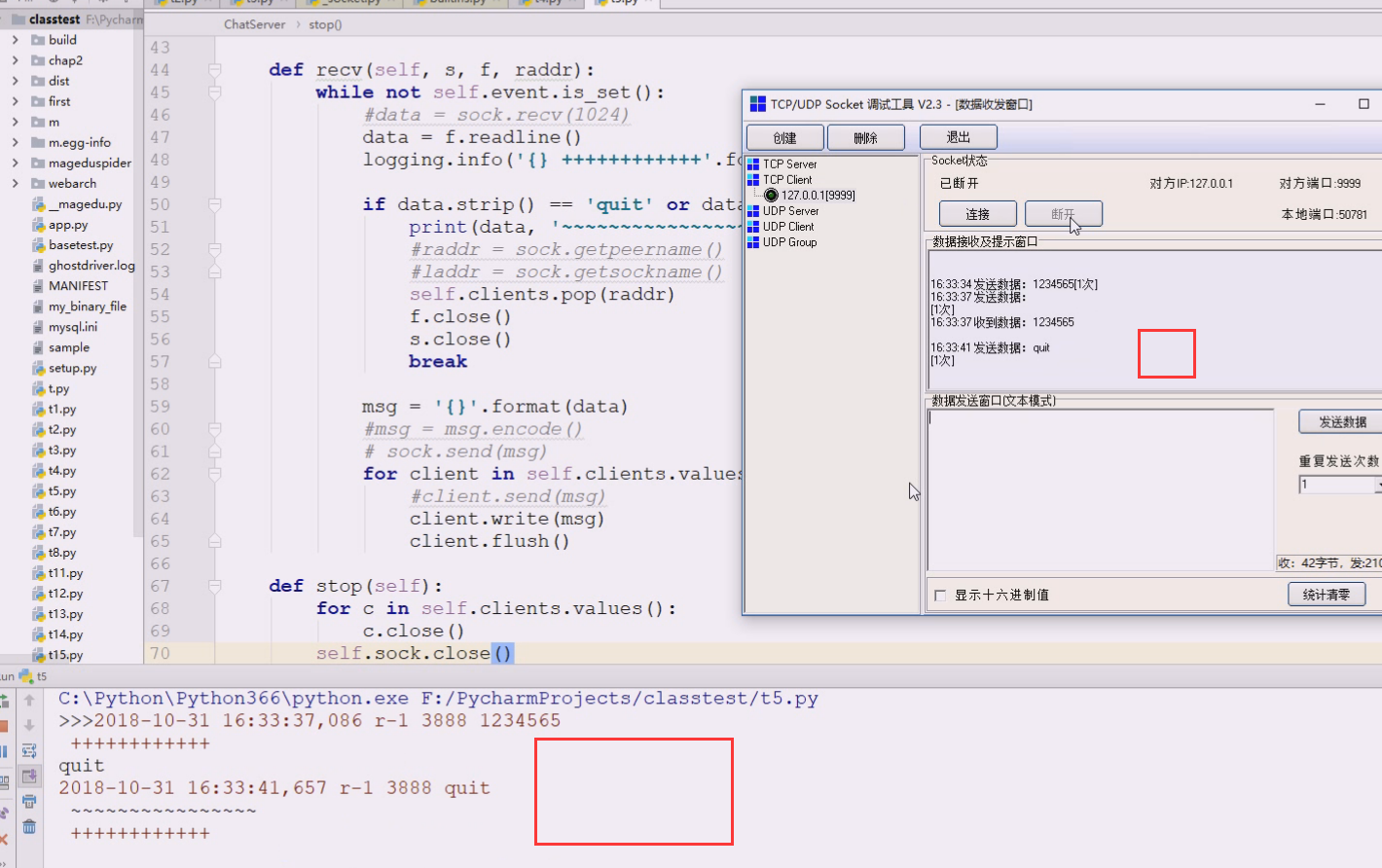Toggle soft-wrap icon in console toolbar
The height and width of the screenshot is (868, 1382).
point(29,750)
